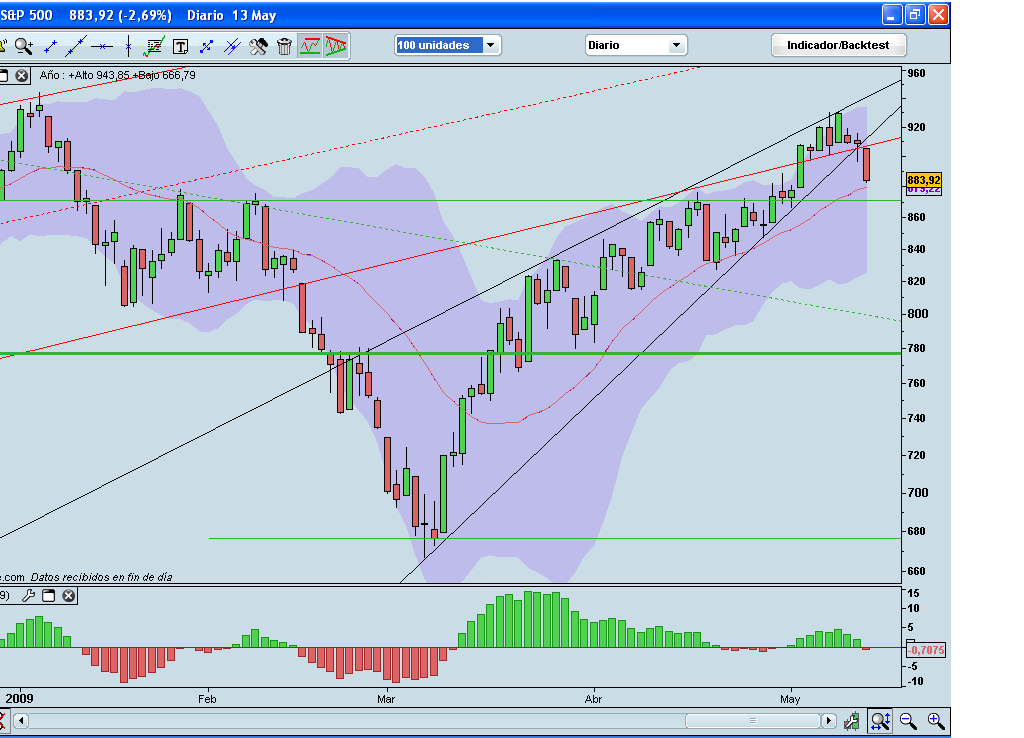Click the Feb date axis label
The width and height of the screenshot is (1024, 738).
click(207, 699)
